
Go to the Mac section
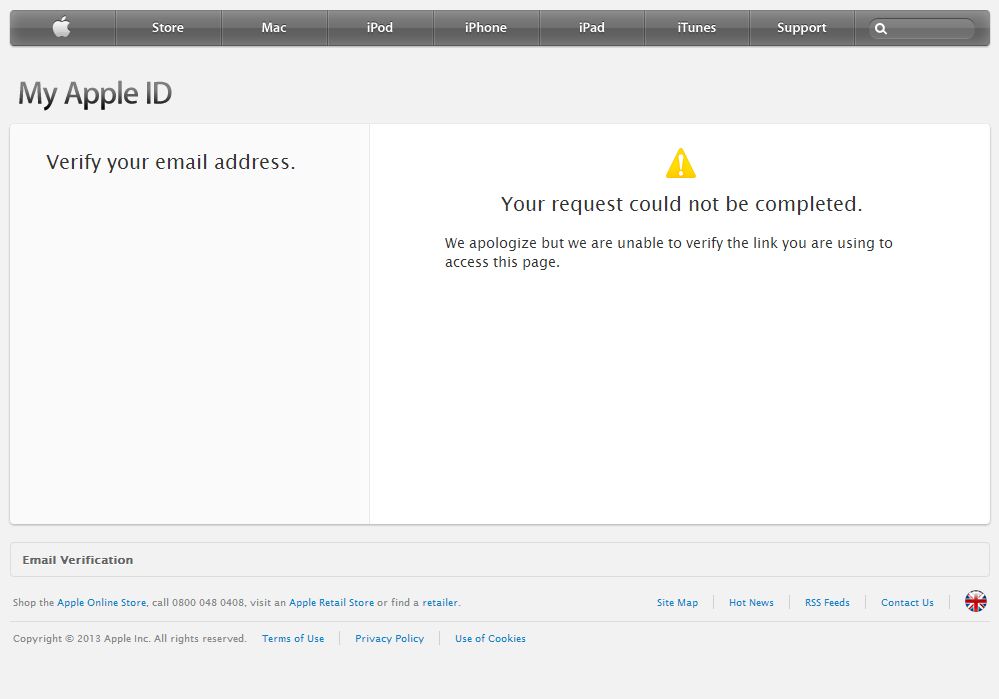tap(274, 27)
